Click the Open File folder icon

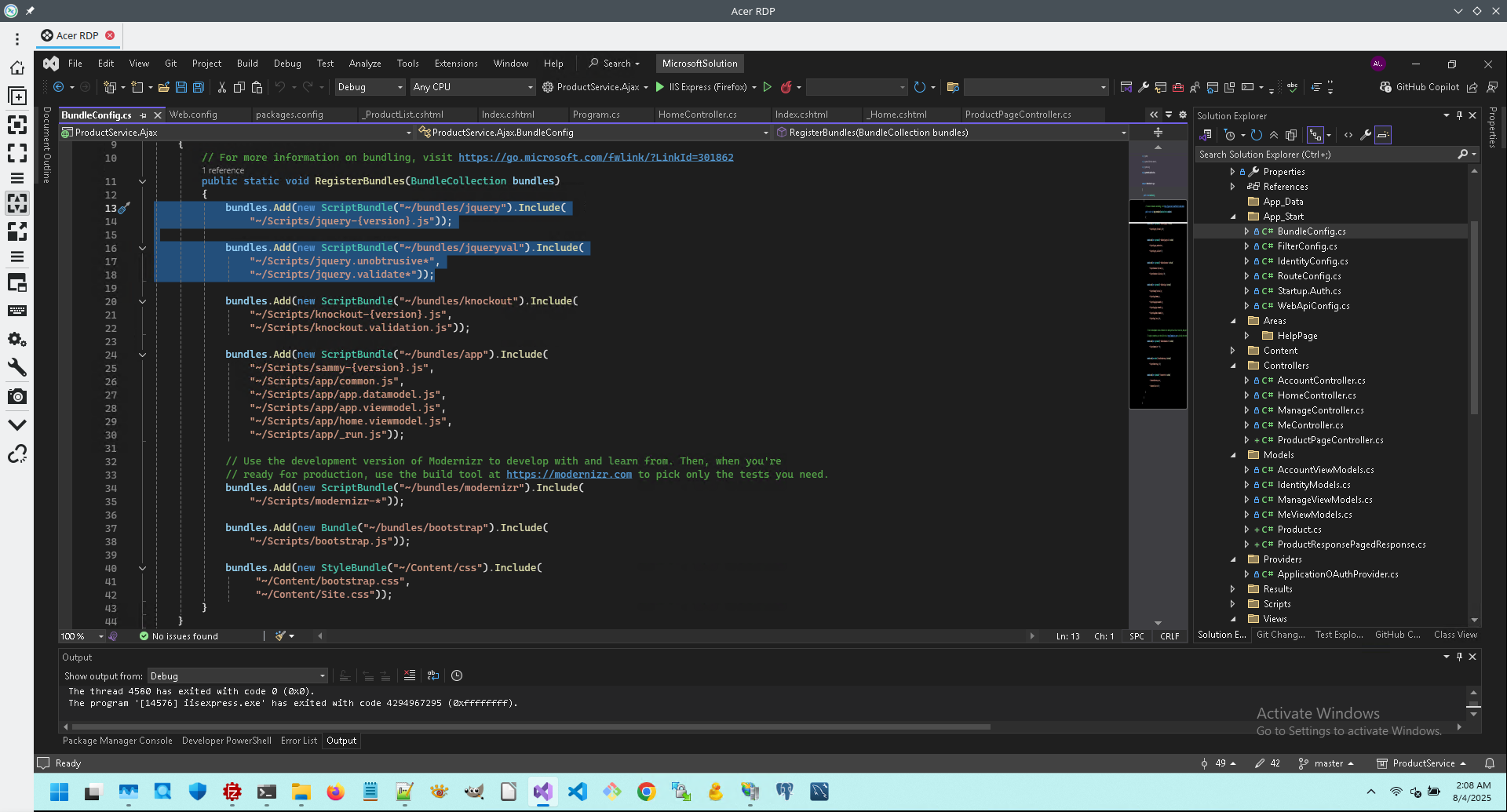[164, 87]
